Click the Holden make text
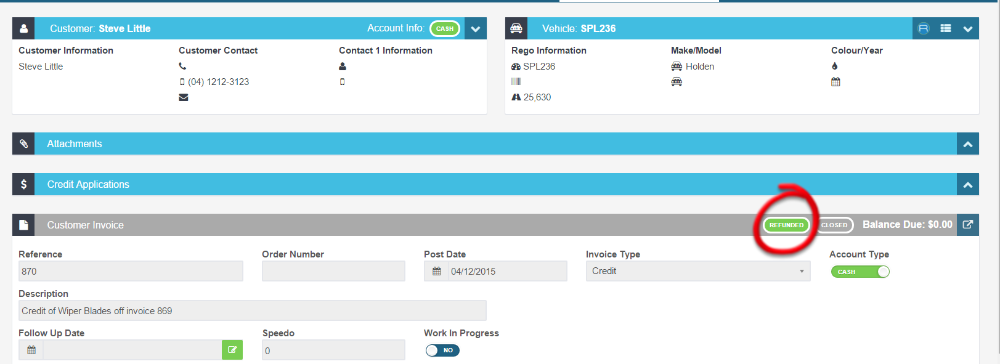Viewport: 1000px width, 364px height. tap(700, 66)
